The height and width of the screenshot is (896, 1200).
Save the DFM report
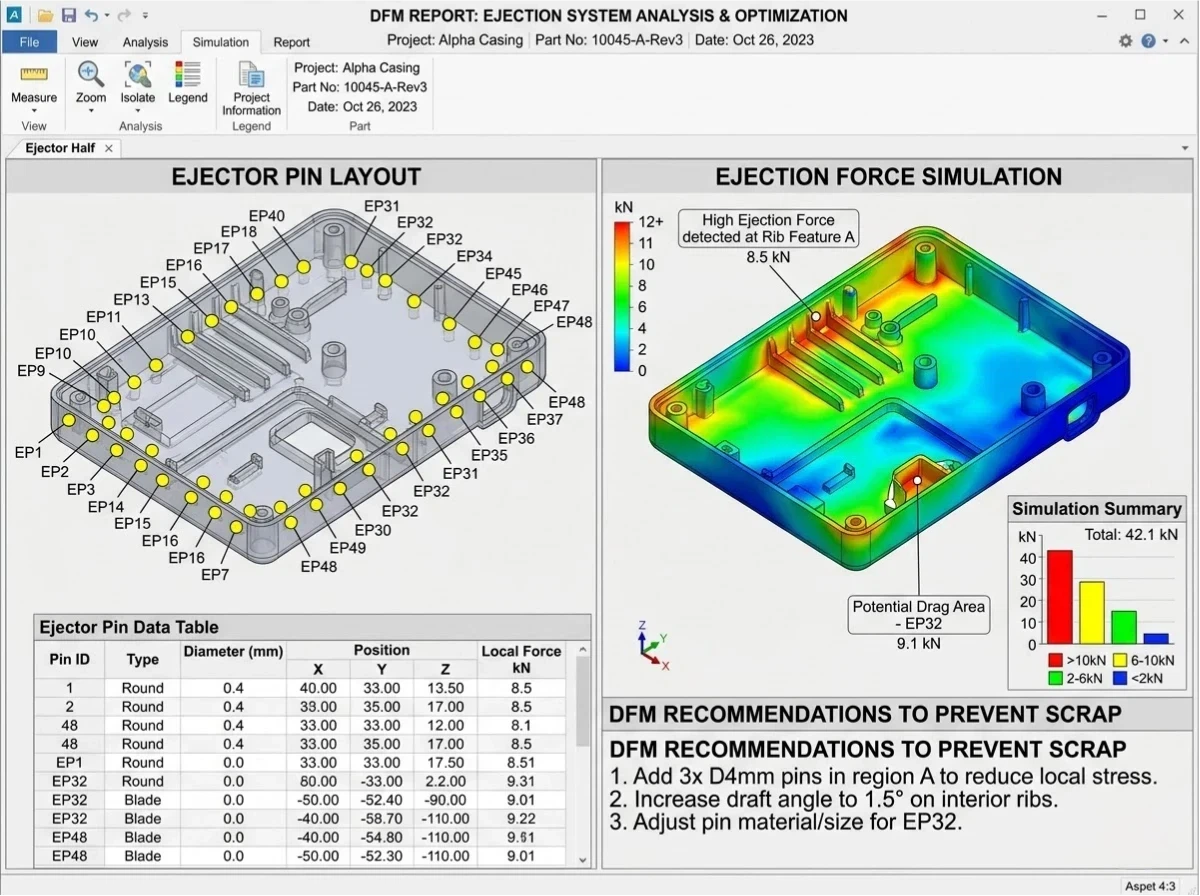68,14
